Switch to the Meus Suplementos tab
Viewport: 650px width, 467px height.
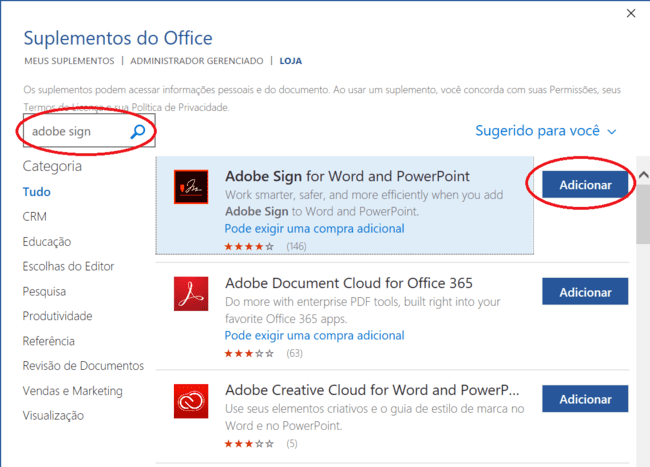69,61
